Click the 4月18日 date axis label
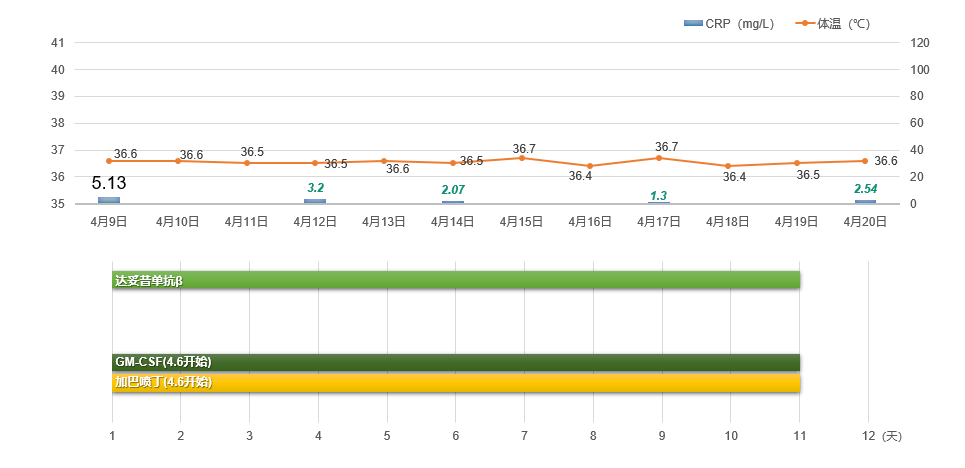Screen dimensions: 965x468 [x=728, y=222]
